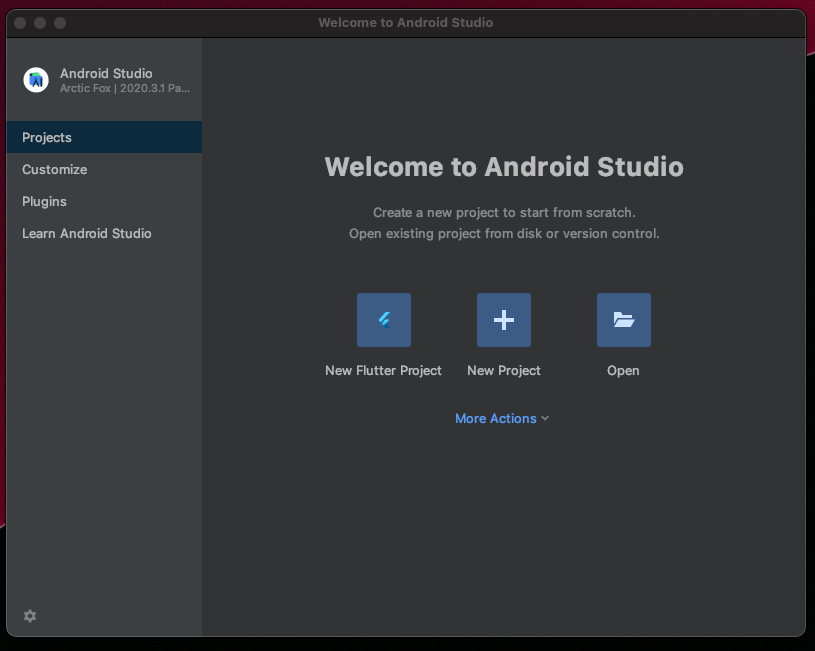Click the window minimize button
The width and height of the screenshot is (815, 651).
pos(40,23)
